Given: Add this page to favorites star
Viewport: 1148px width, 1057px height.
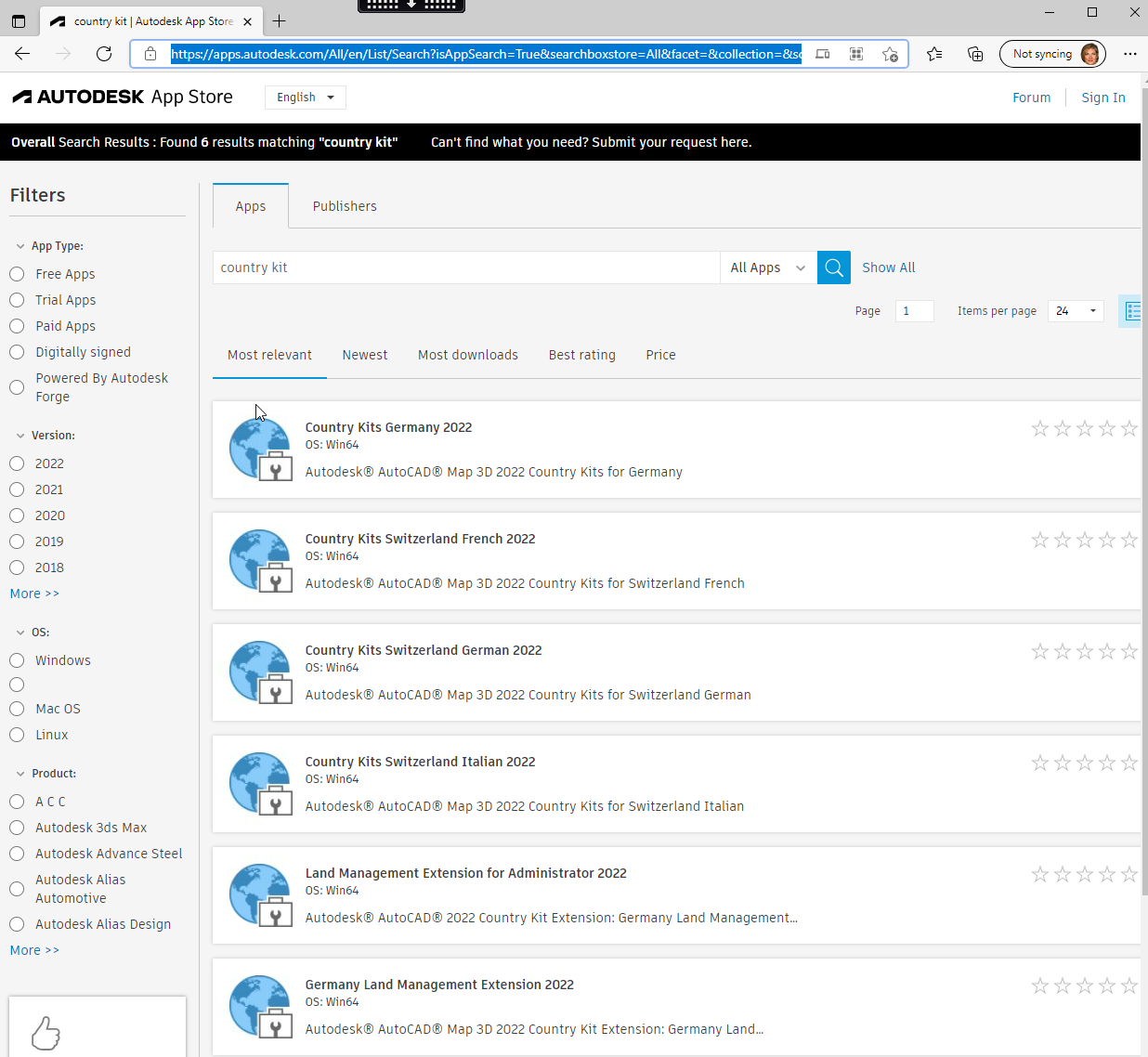Looking at the screenshot, I should (890, 54).
